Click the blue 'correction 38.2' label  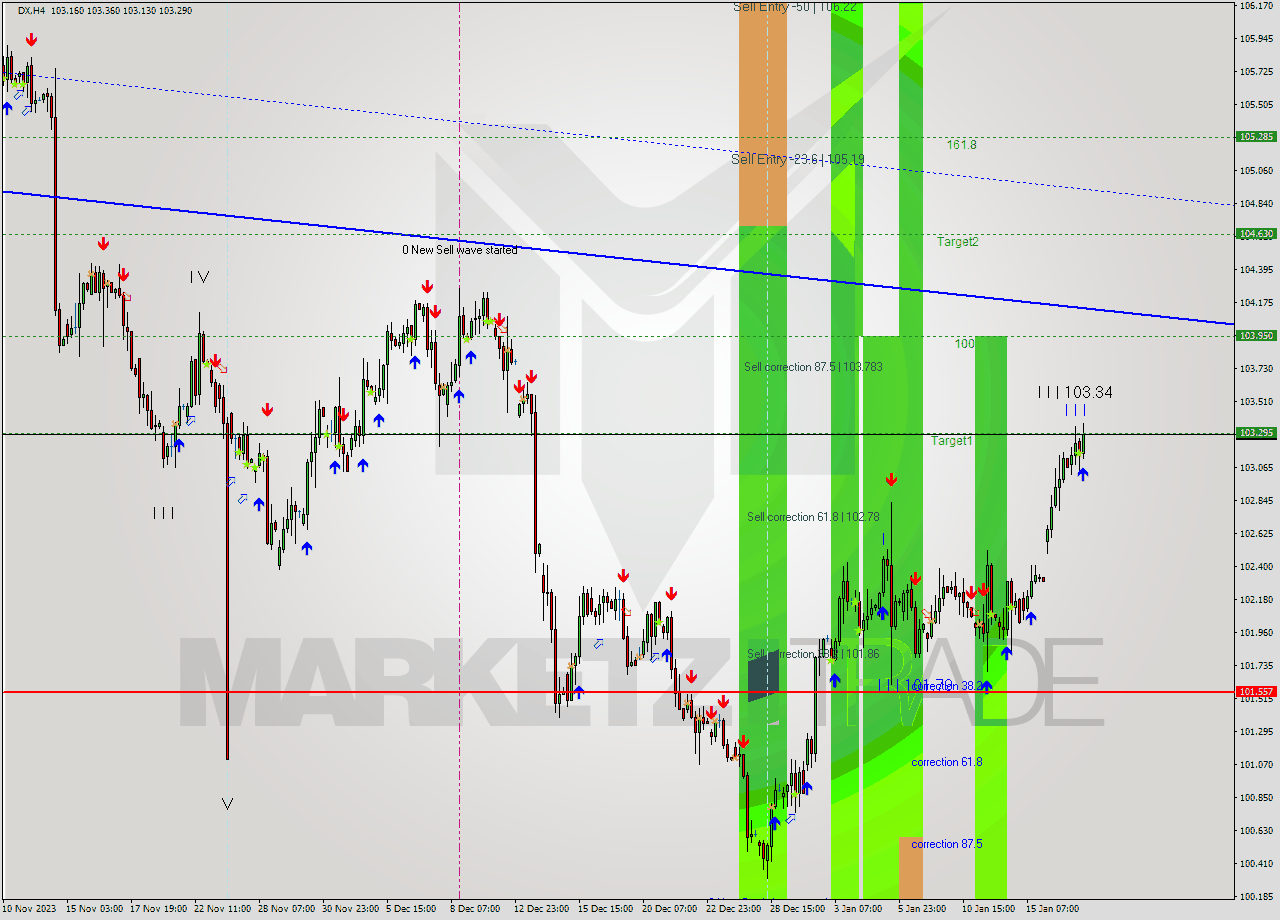pyautogui.click(x=946, y=687)
